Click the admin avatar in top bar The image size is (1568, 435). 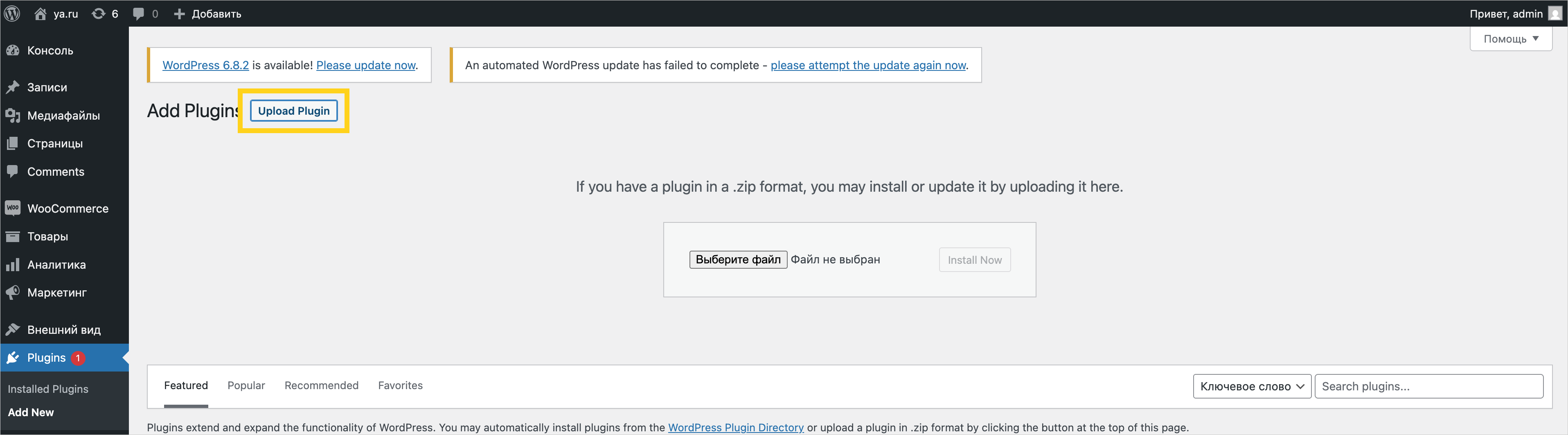[x=1554, y=14]
